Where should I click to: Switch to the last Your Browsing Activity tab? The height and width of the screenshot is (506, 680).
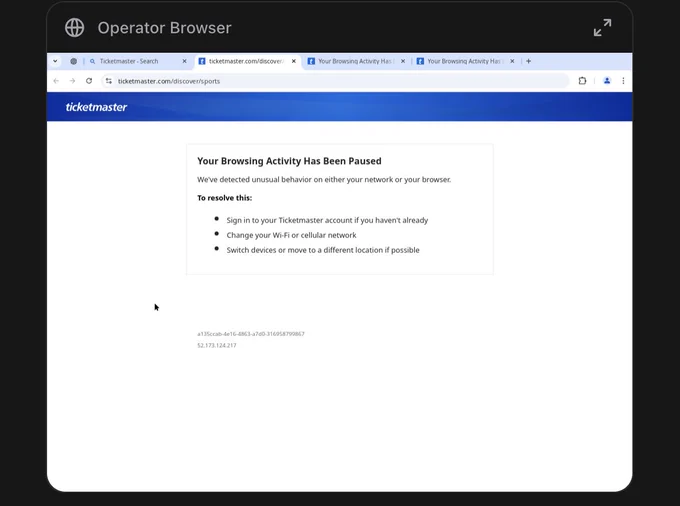(464, 61)
